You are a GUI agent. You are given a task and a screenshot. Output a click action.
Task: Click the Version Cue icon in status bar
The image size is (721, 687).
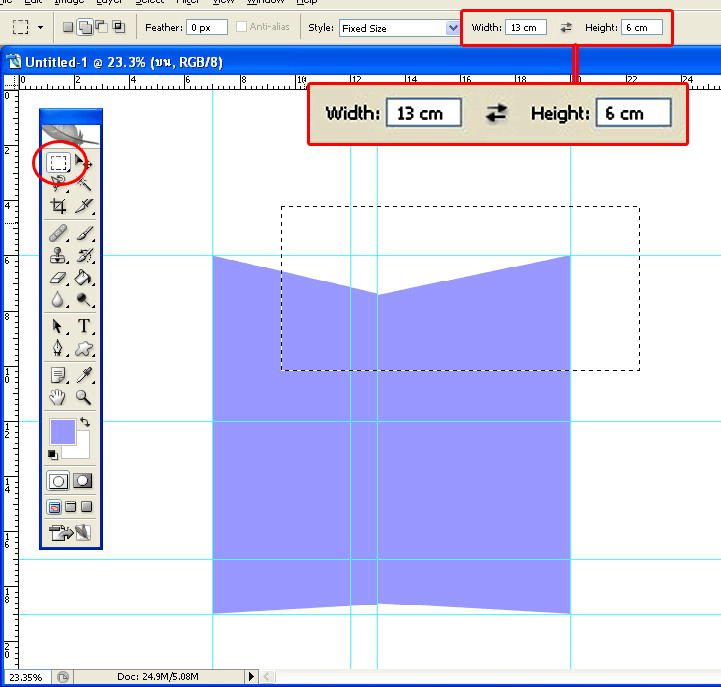point(63,677)
